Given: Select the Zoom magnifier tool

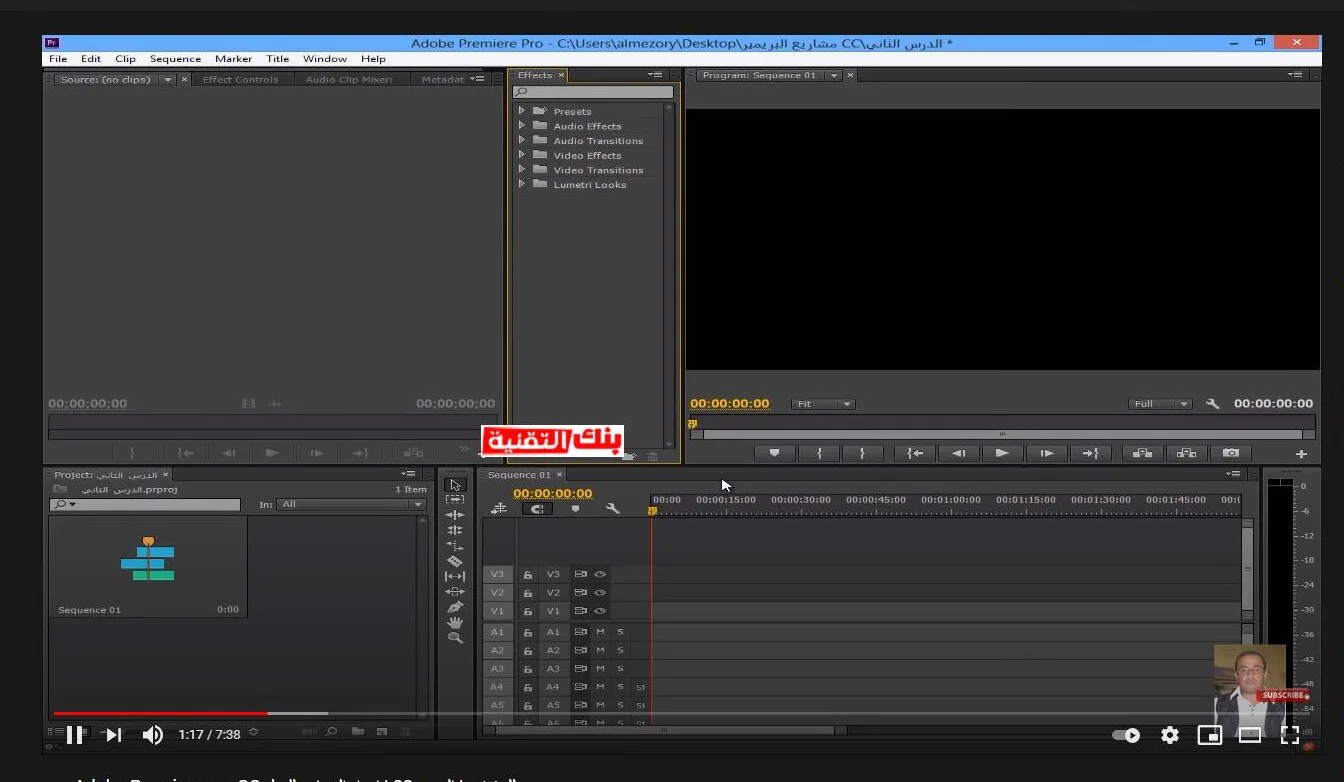Looking at the screenshot, I should (x=455, y=637).
